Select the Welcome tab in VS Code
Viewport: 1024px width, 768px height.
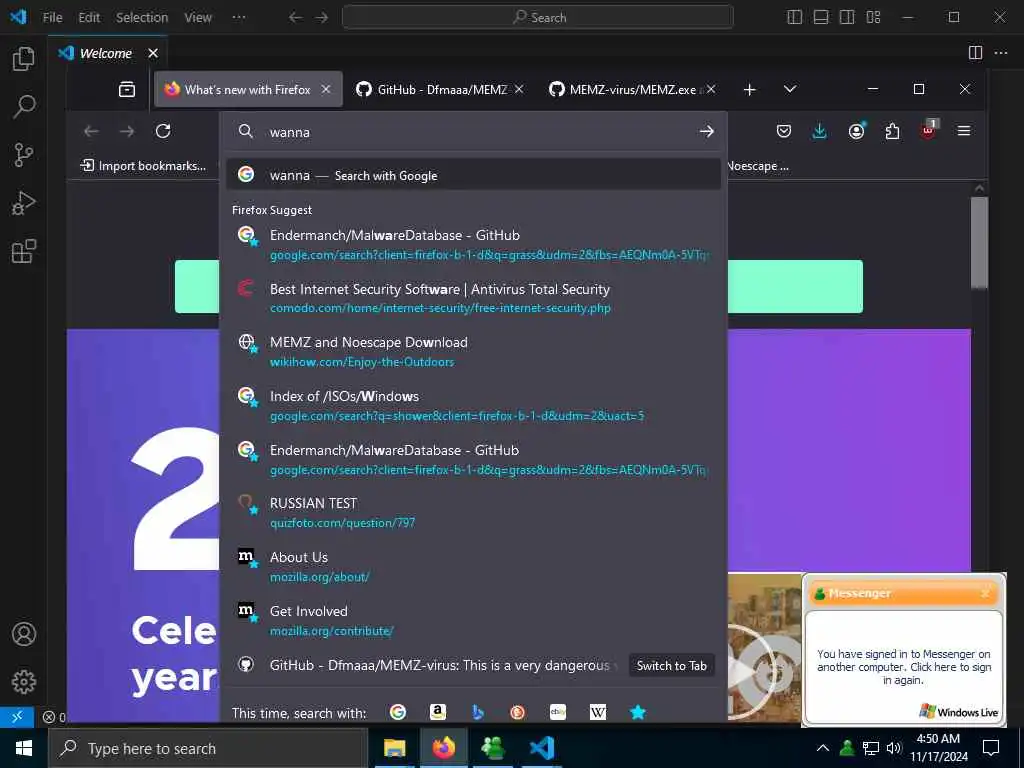tap(108, 53)
